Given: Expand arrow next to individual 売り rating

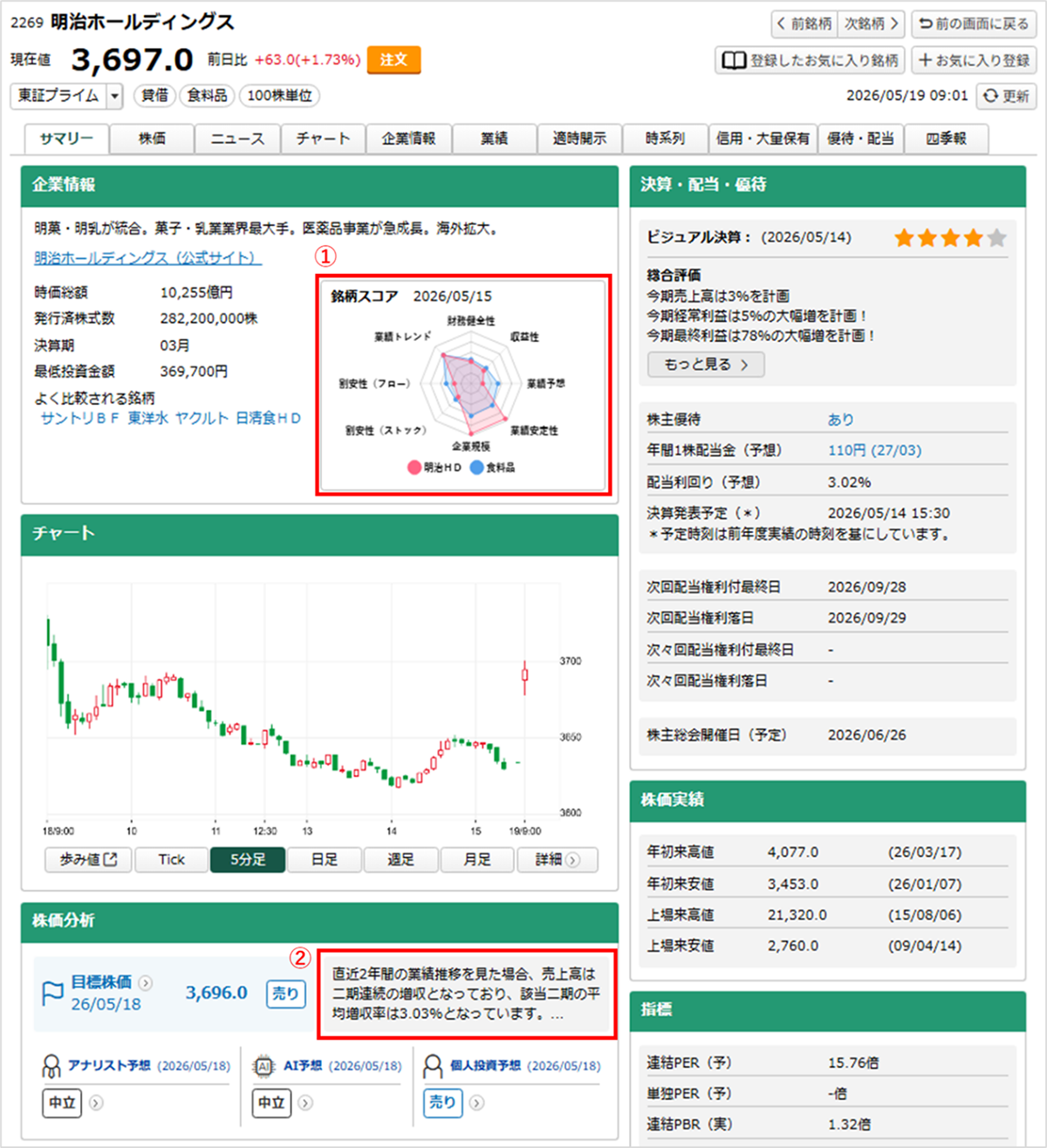Looking at the screenshot, I should [x=476, y=1104].
